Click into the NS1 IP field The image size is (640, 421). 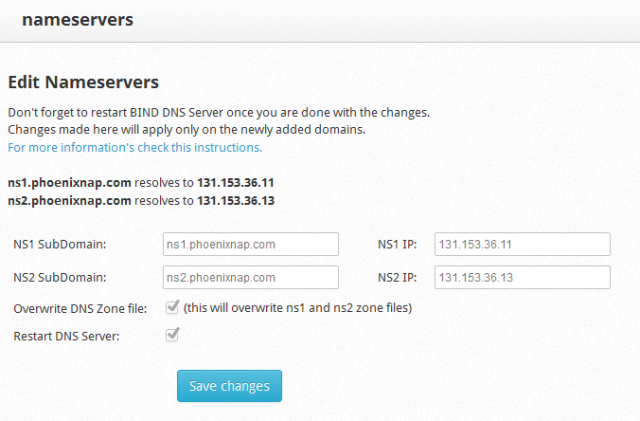coord(522,244)
